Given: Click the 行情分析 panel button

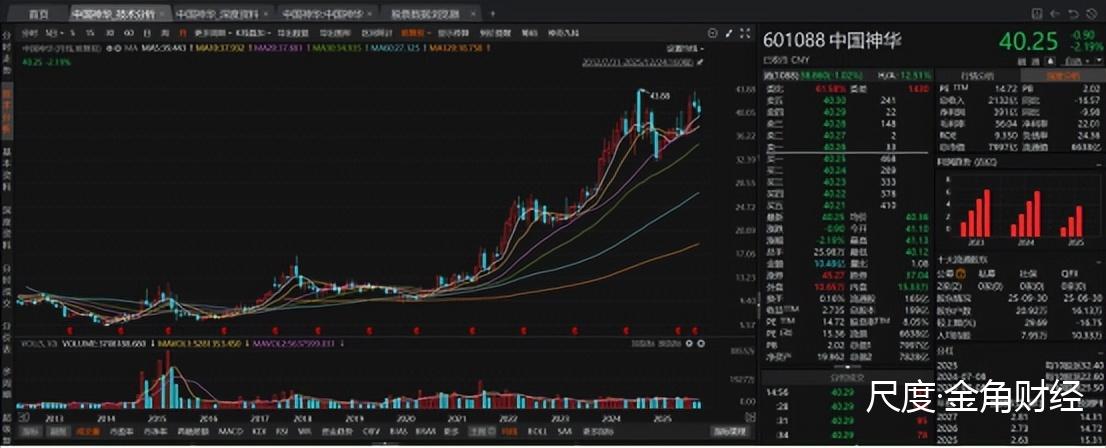Looking at the screenshot, I should click(976, 75).
